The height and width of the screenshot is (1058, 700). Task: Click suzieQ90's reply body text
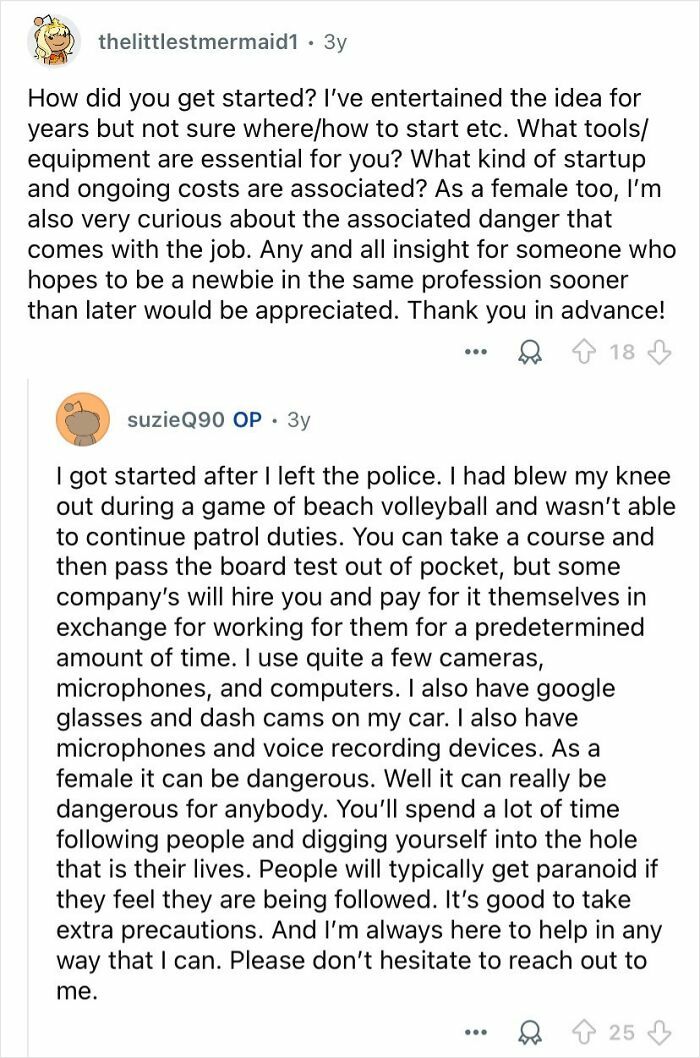point(365,733)
